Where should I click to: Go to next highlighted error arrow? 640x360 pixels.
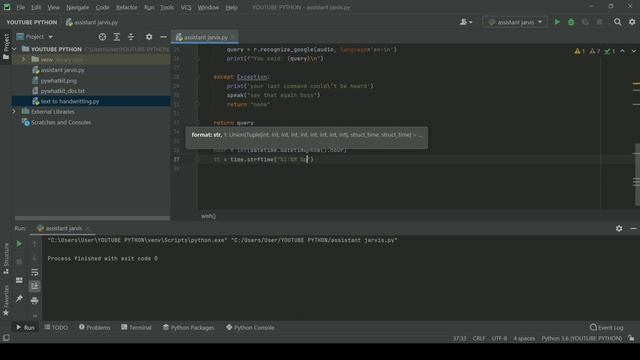tap(633, 51)
